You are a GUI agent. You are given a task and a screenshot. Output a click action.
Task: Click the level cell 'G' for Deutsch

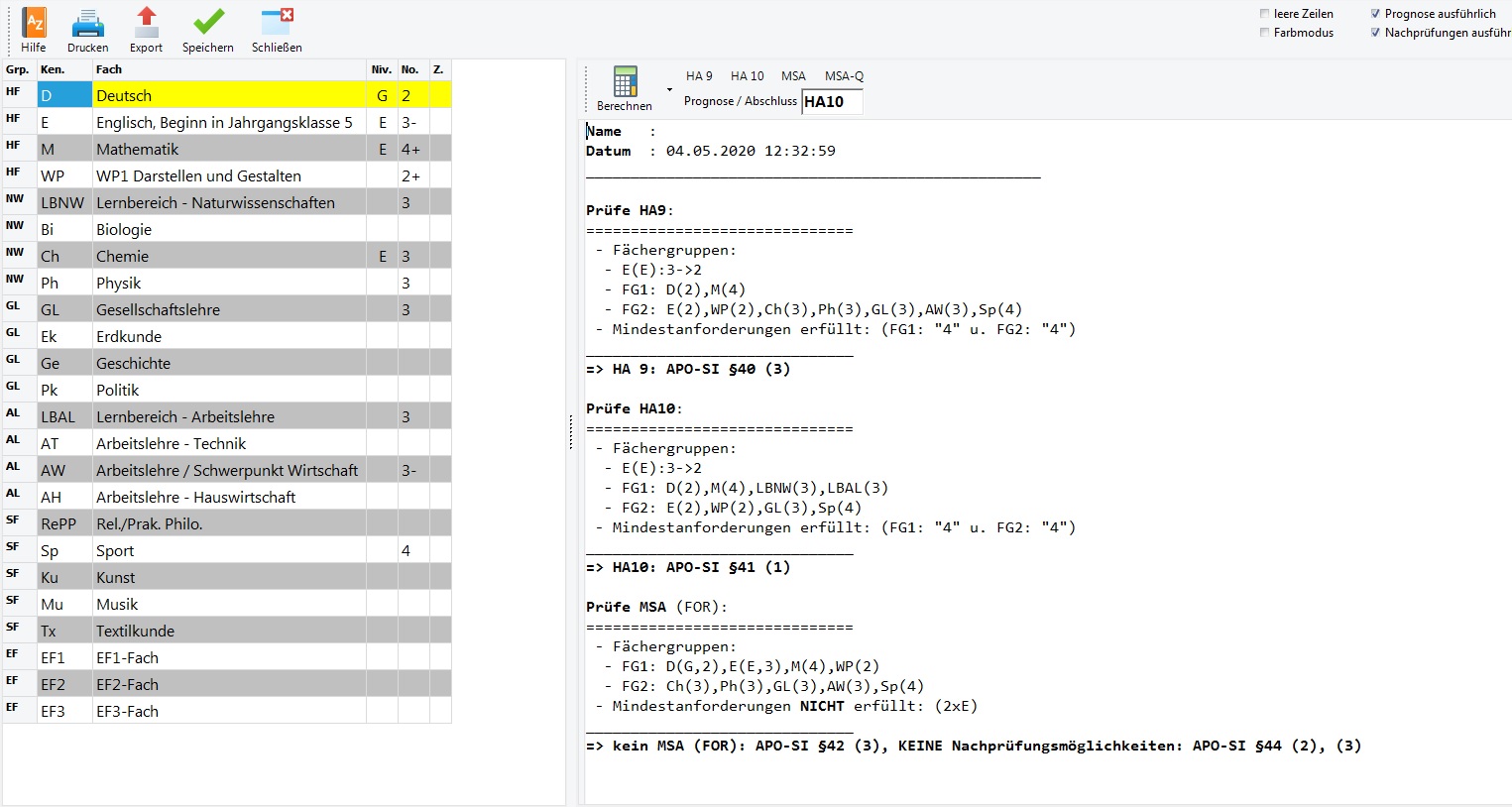click(x=382, y=95)
